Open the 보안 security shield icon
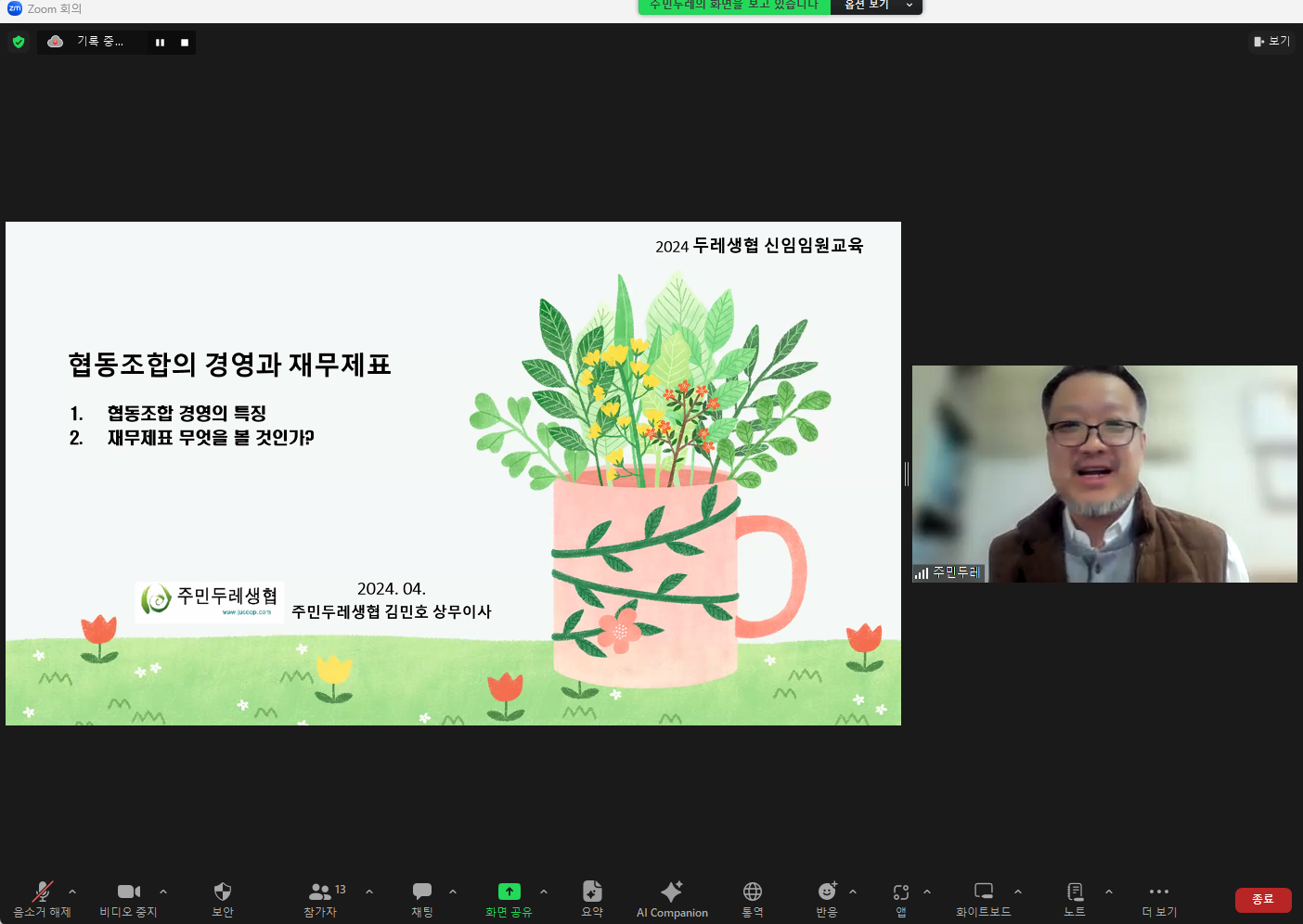The image size is (1303, 924). (223, 898)
